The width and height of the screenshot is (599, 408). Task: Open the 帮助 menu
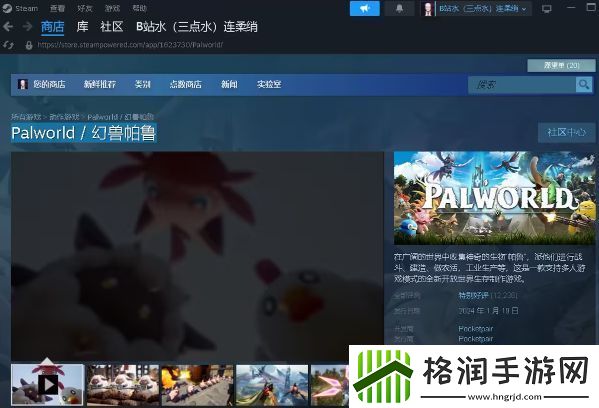tap(139, 8)
